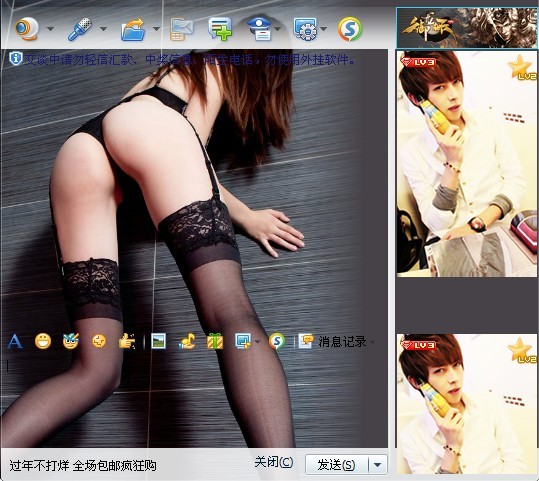Screen dimensions: 539x481
Task: Click the Sogou S icon in top toolbar
Action: pyautogui.click(x=350, y=29)
